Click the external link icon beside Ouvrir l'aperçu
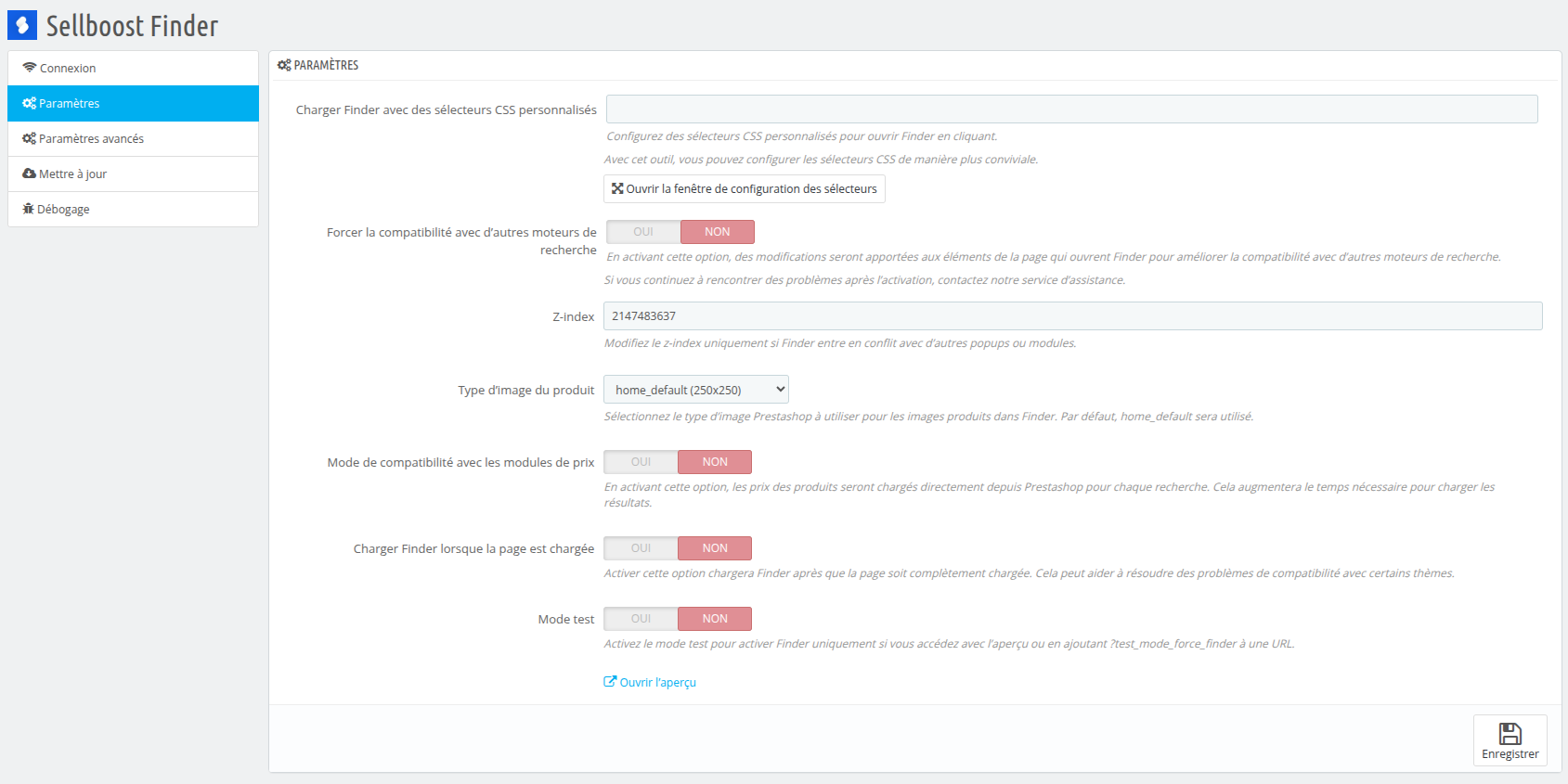This screenshot has height=784, width=1568. pyautogui.click(x=610, y=682)
